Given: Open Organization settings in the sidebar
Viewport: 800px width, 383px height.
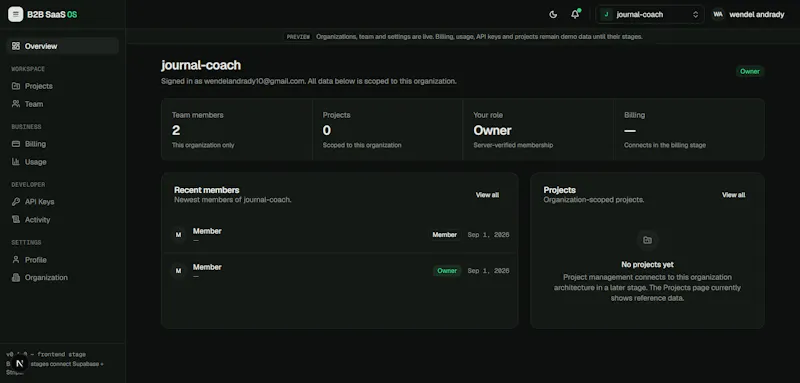Looking at the screenshot, I should click(x=62, y=277).
